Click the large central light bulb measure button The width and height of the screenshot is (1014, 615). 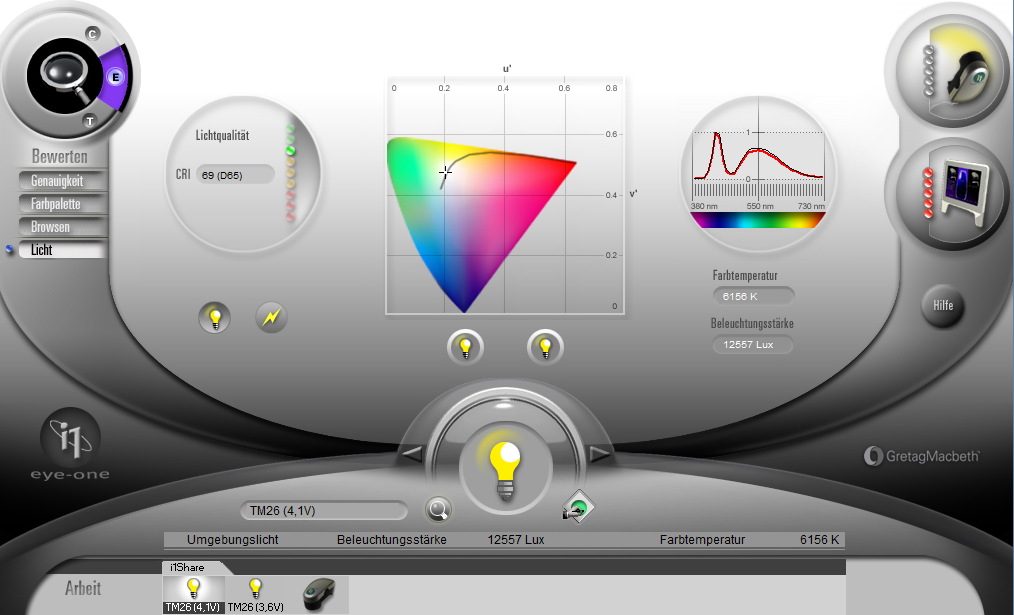point(506,468)
